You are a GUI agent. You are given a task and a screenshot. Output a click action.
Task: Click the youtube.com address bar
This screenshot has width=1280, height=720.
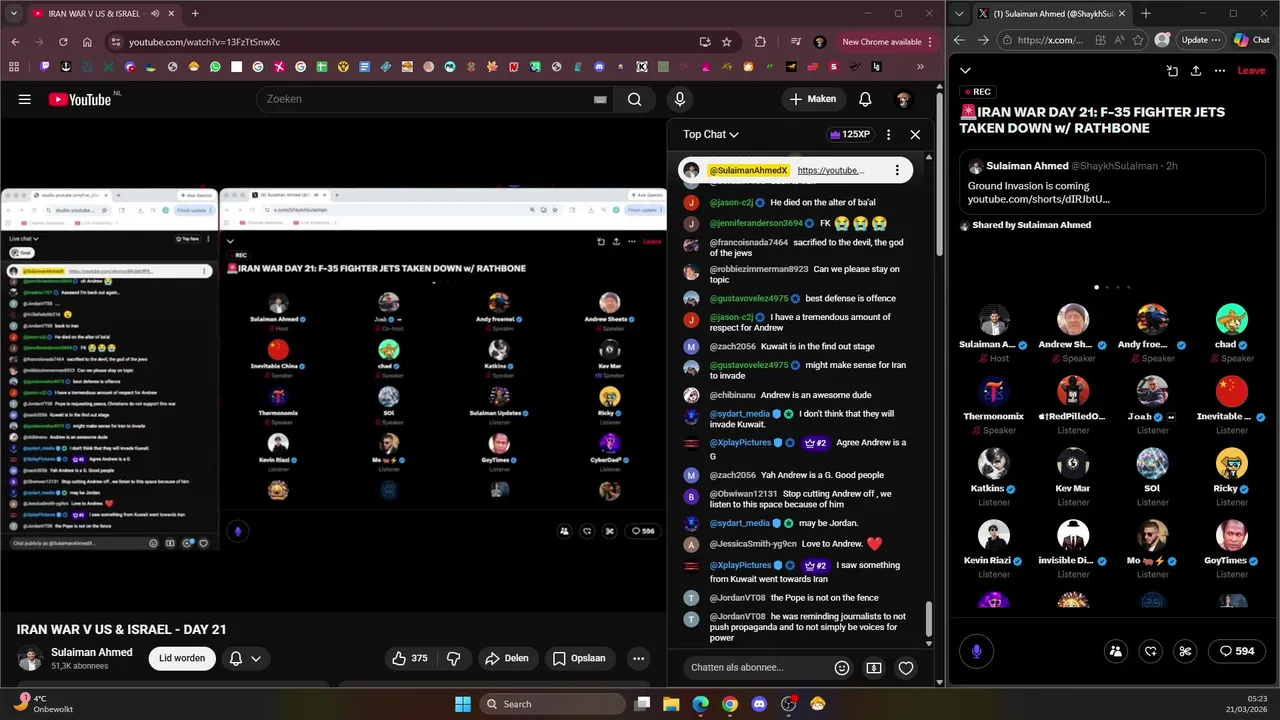click(400, 42)
